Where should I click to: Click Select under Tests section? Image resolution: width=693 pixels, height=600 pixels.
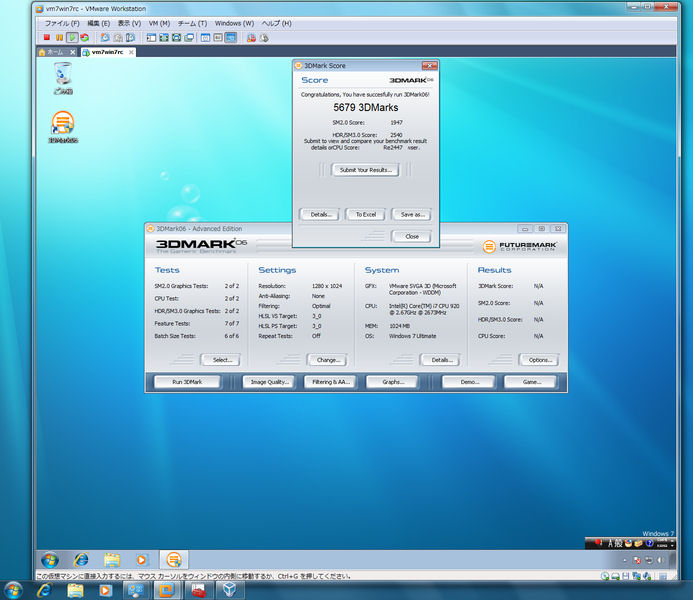pyautogui.click(x=221, y=360)
